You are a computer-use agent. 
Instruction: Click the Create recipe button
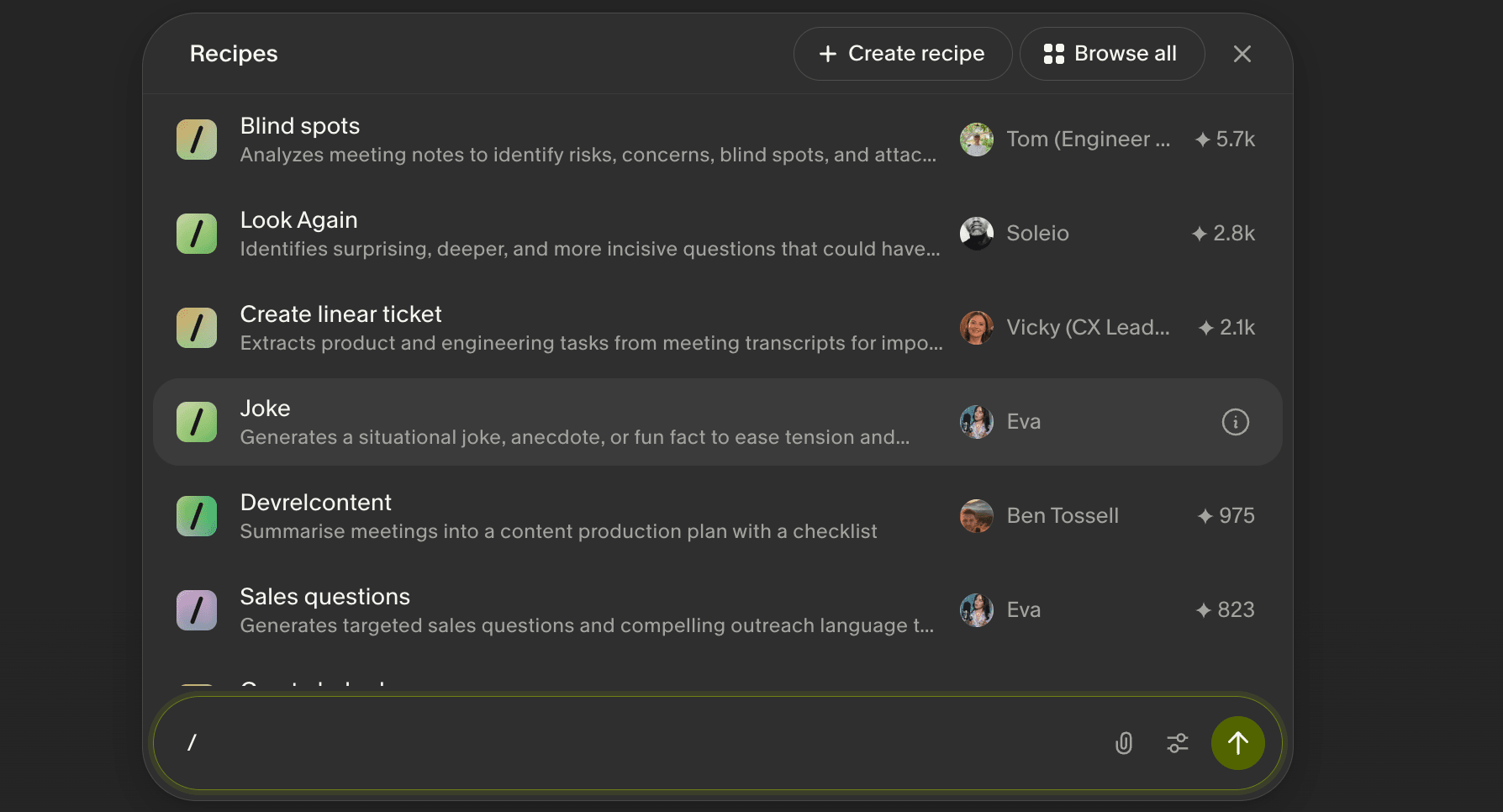902,54
